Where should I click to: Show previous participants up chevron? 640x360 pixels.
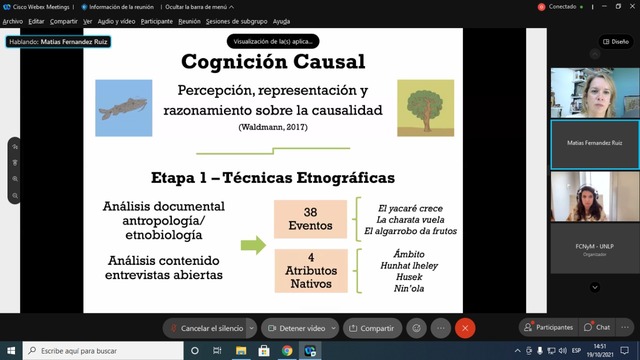[595, 54]
